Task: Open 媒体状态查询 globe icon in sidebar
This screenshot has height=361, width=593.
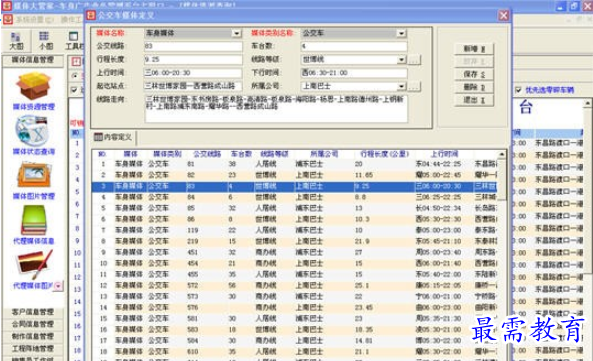Action: 33,131
